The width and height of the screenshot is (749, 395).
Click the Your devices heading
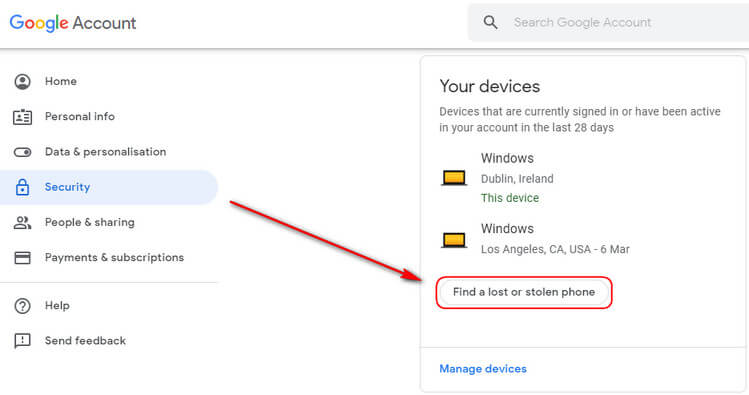(490, 86)
